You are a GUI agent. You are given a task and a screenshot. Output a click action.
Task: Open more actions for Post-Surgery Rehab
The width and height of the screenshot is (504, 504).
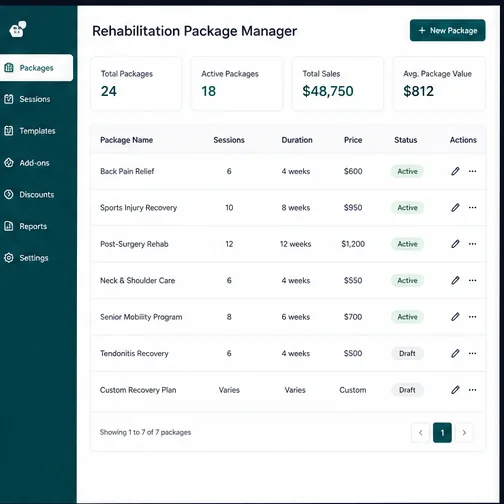472,244
